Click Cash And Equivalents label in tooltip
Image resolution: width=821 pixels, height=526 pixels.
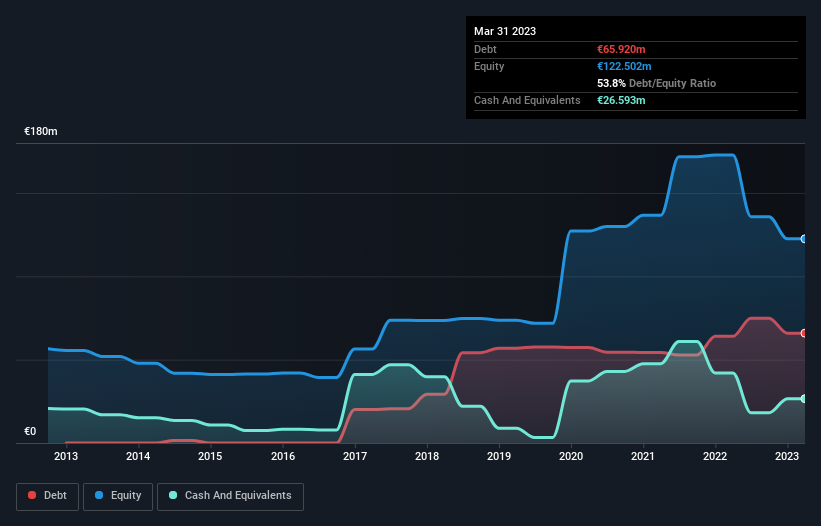[x=527, y=100]
